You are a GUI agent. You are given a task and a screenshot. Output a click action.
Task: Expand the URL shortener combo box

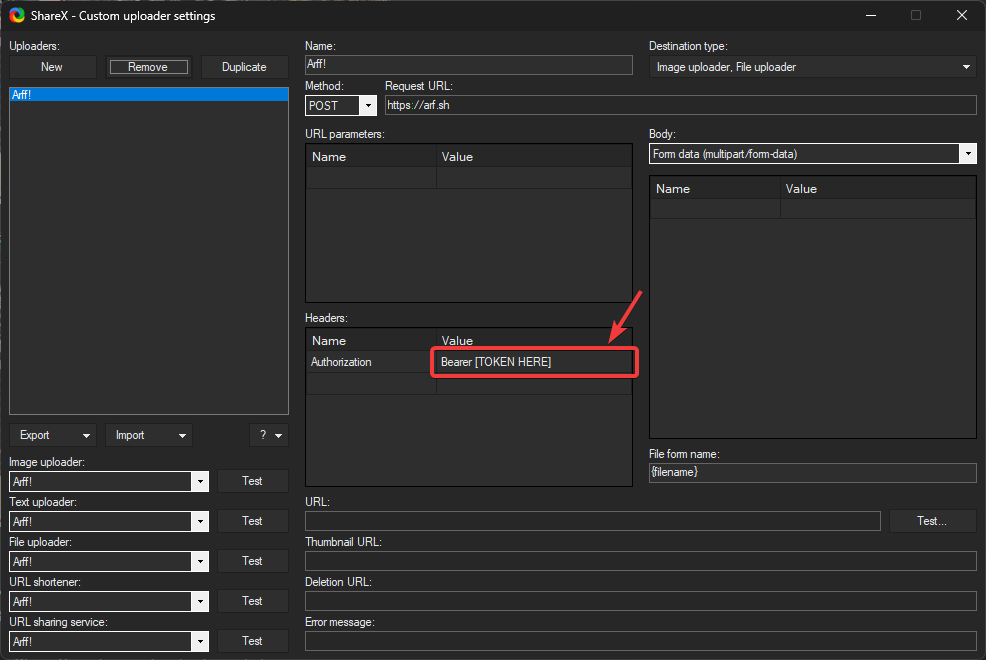(200, 602)
